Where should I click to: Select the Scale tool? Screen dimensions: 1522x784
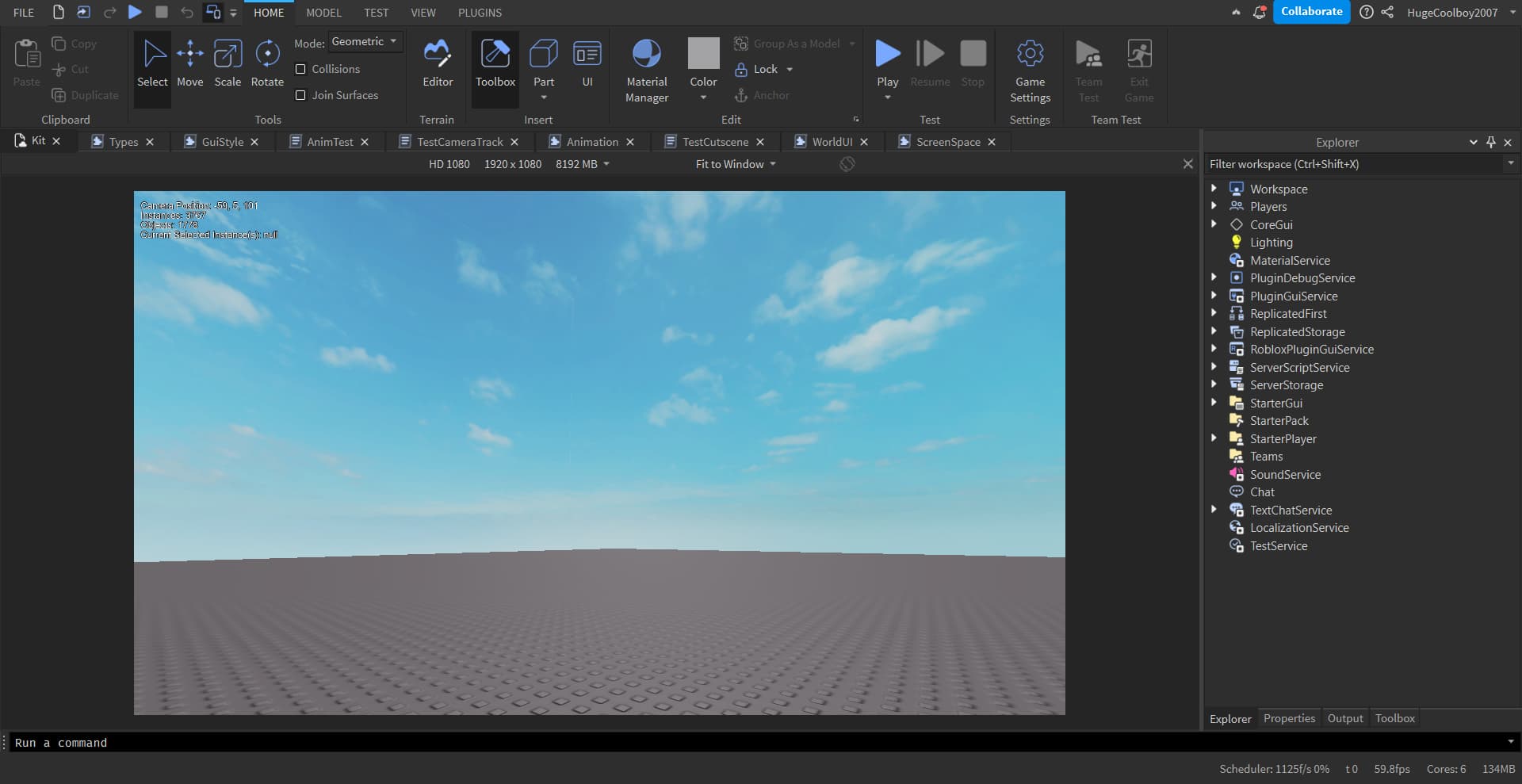coord(228,63)
